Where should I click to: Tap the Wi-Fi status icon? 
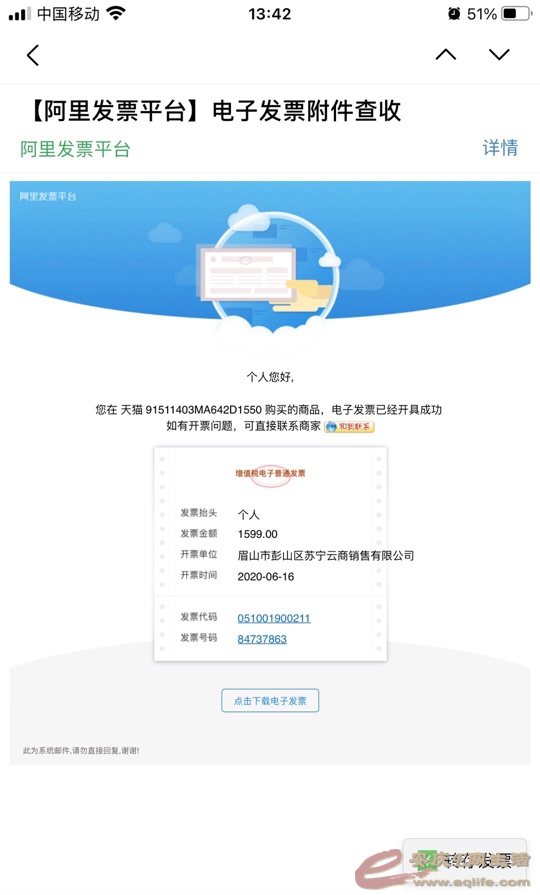116,14
